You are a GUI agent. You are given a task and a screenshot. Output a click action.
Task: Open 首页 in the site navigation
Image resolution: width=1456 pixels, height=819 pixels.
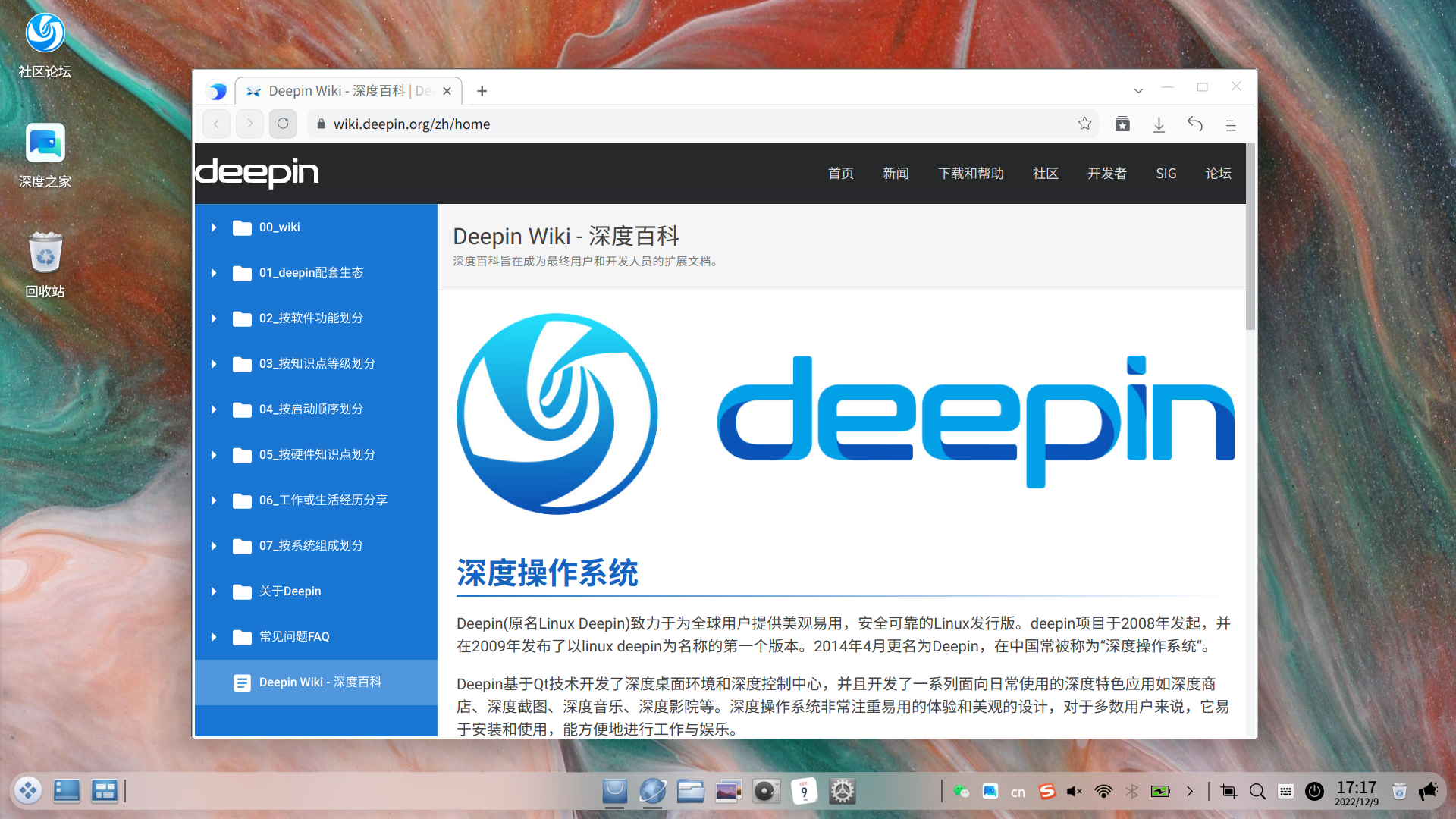tap(840, 174)
